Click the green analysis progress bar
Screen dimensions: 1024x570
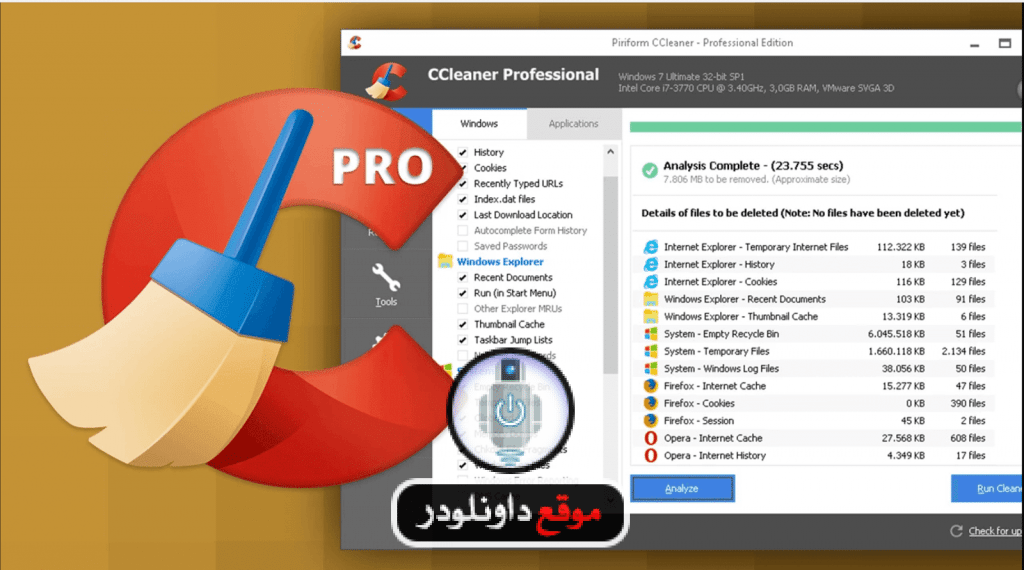tap(825, 127)
